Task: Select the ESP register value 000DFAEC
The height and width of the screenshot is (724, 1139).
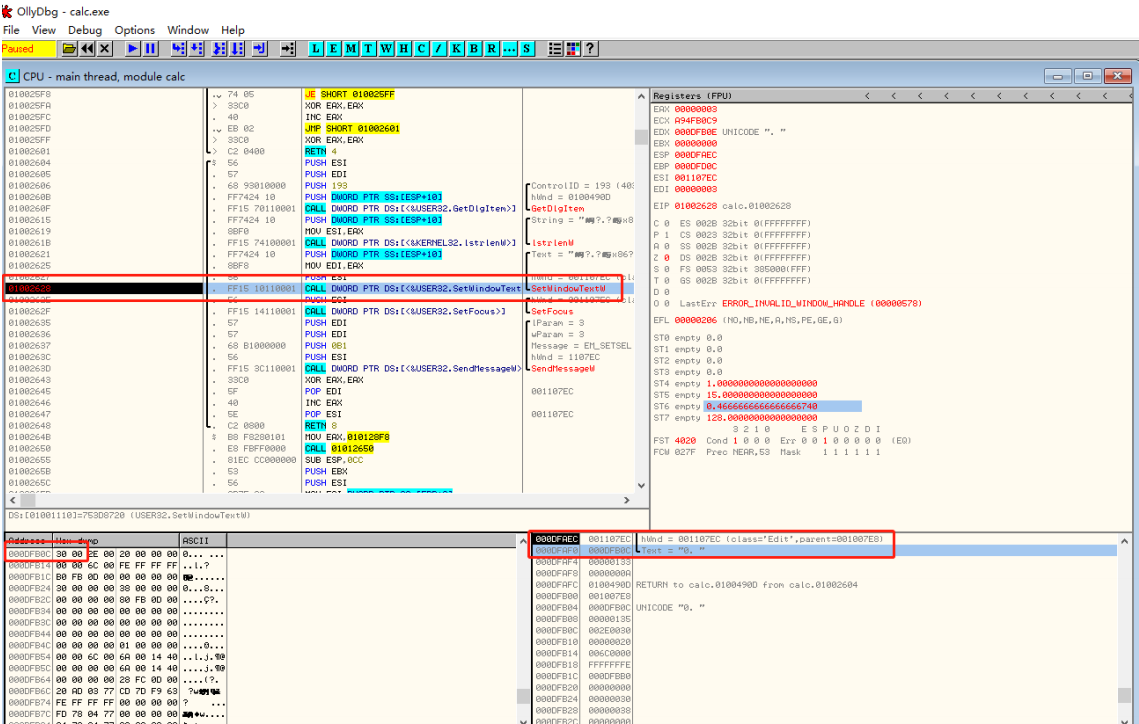Action: coord(695,155)
